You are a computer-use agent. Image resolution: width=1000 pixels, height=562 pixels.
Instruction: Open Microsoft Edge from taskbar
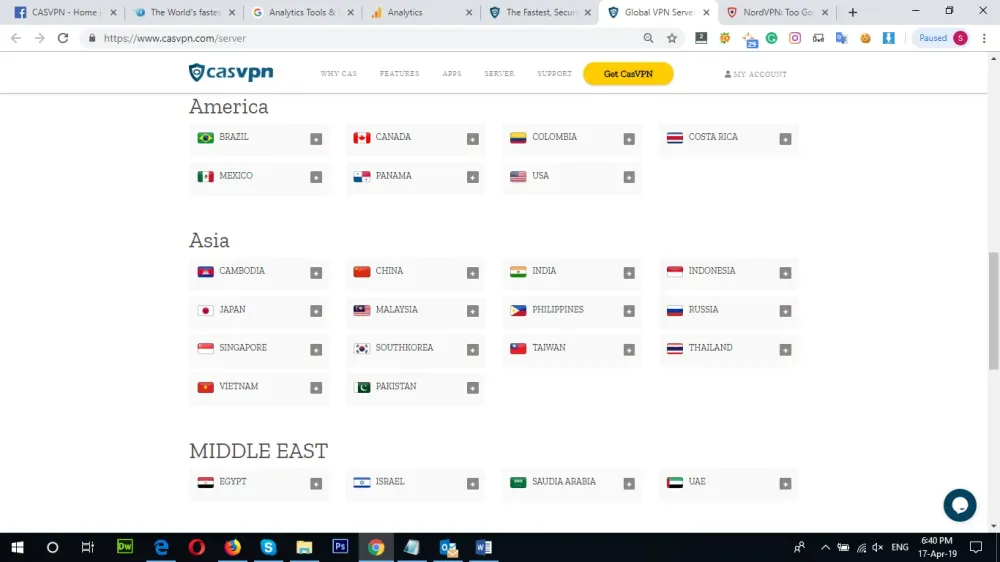tap(161, 547)
